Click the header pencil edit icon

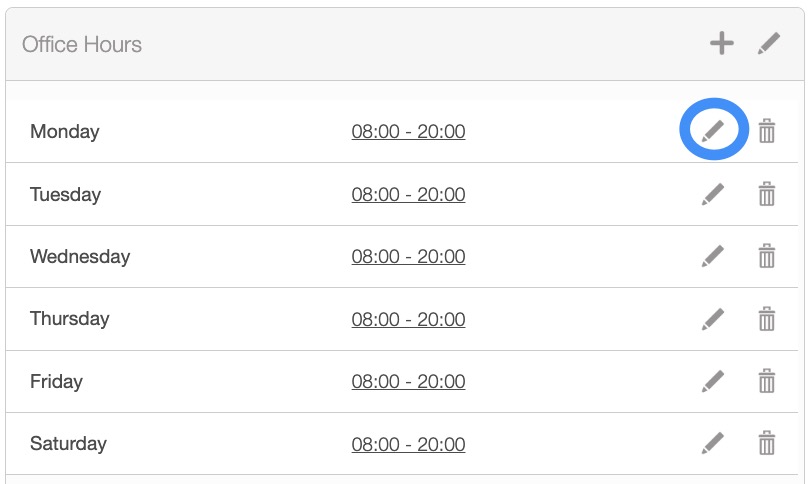pos(768,43)
